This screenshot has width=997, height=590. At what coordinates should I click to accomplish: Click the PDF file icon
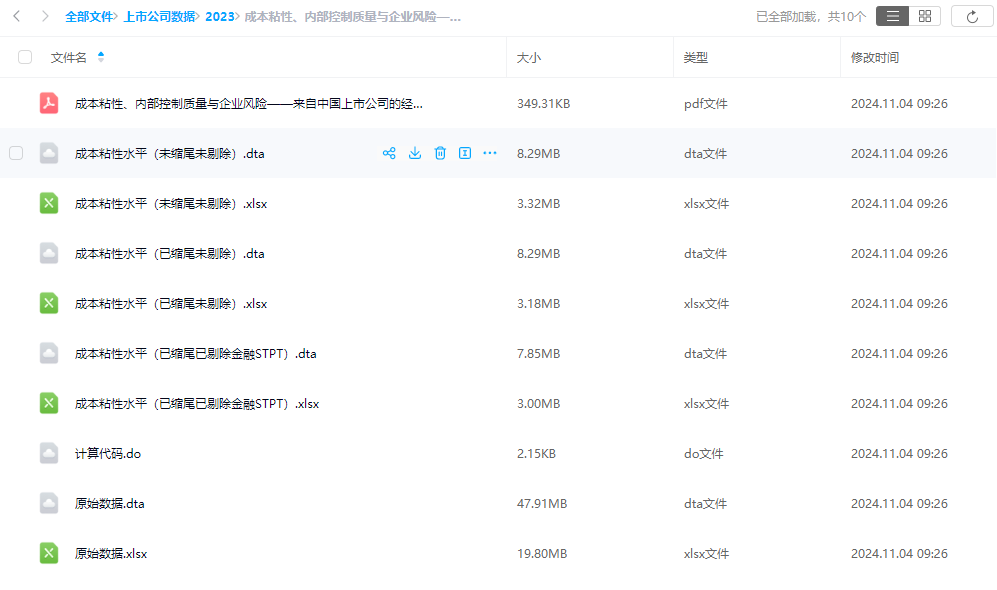pos(49,103)
